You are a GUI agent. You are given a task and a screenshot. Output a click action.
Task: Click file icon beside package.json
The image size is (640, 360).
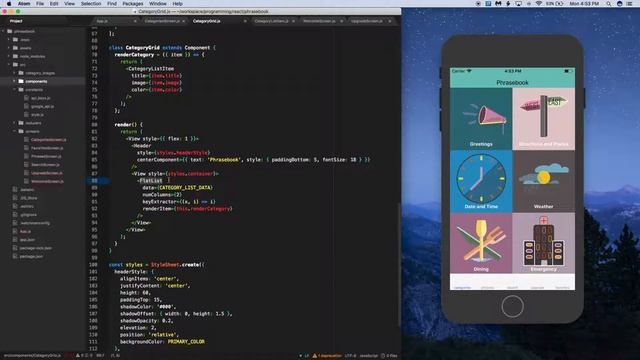16,256
